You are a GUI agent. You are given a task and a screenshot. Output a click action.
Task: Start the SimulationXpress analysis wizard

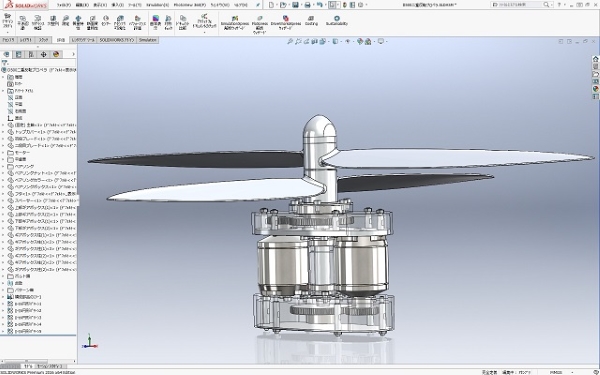point(235,23)
